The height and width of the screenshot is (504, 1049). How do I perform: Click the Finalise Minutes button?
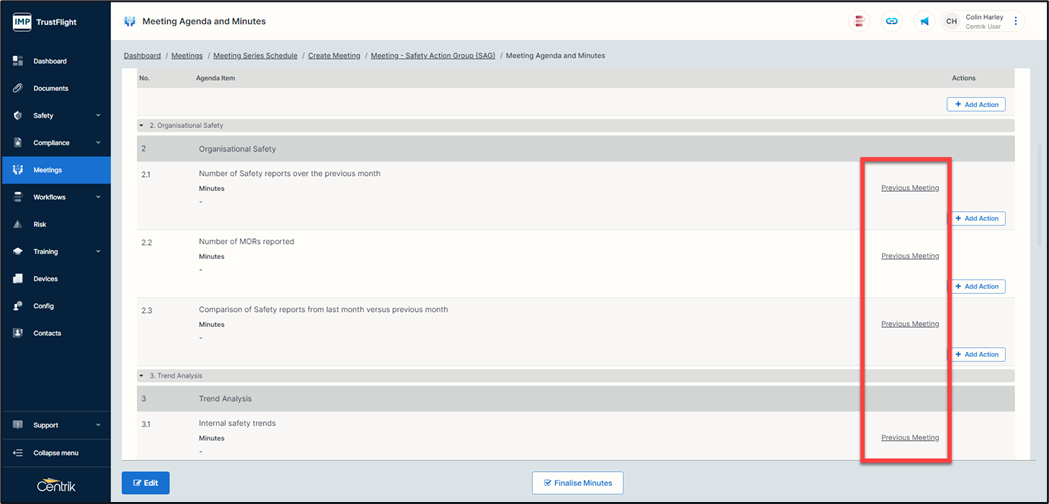(x=578, y=483)
